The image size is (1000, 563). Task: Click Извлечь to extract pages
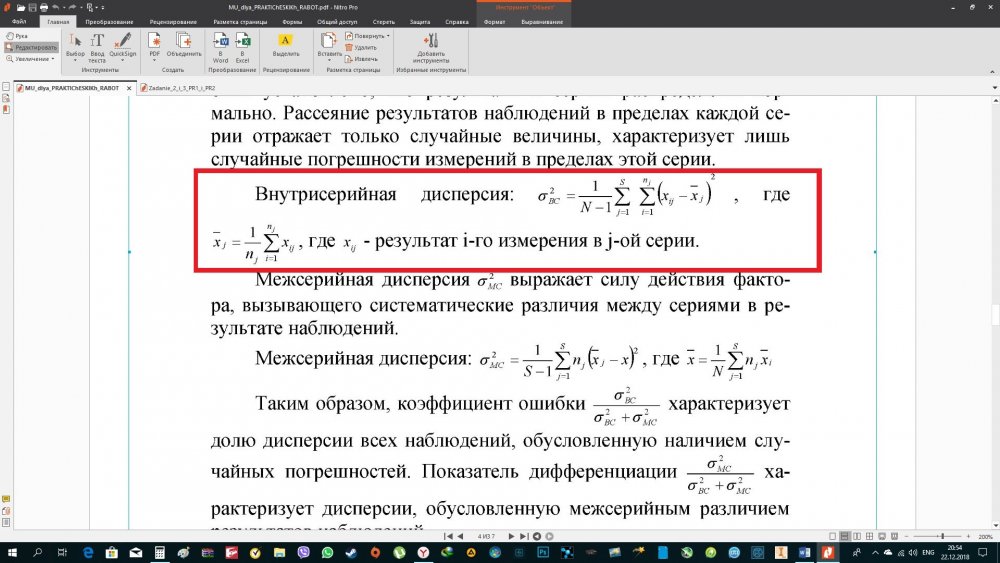tap(361, 59)
